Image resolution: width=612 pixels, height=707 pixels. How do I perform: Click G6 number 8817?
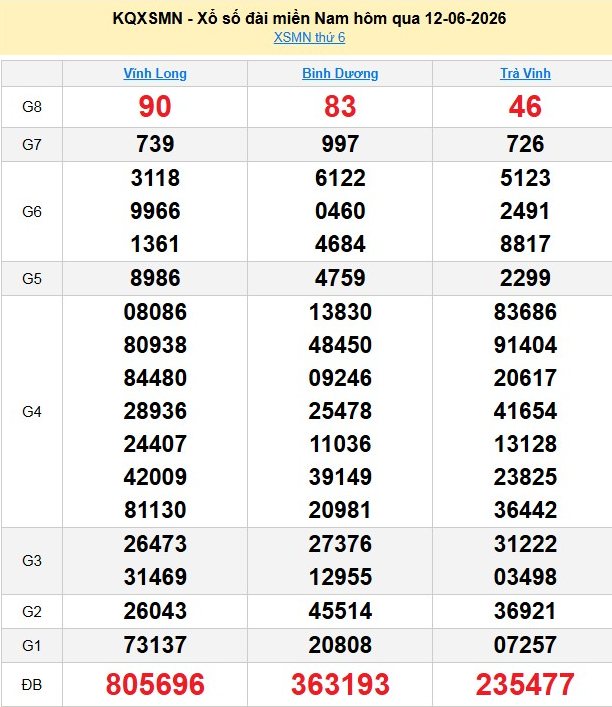525,244
